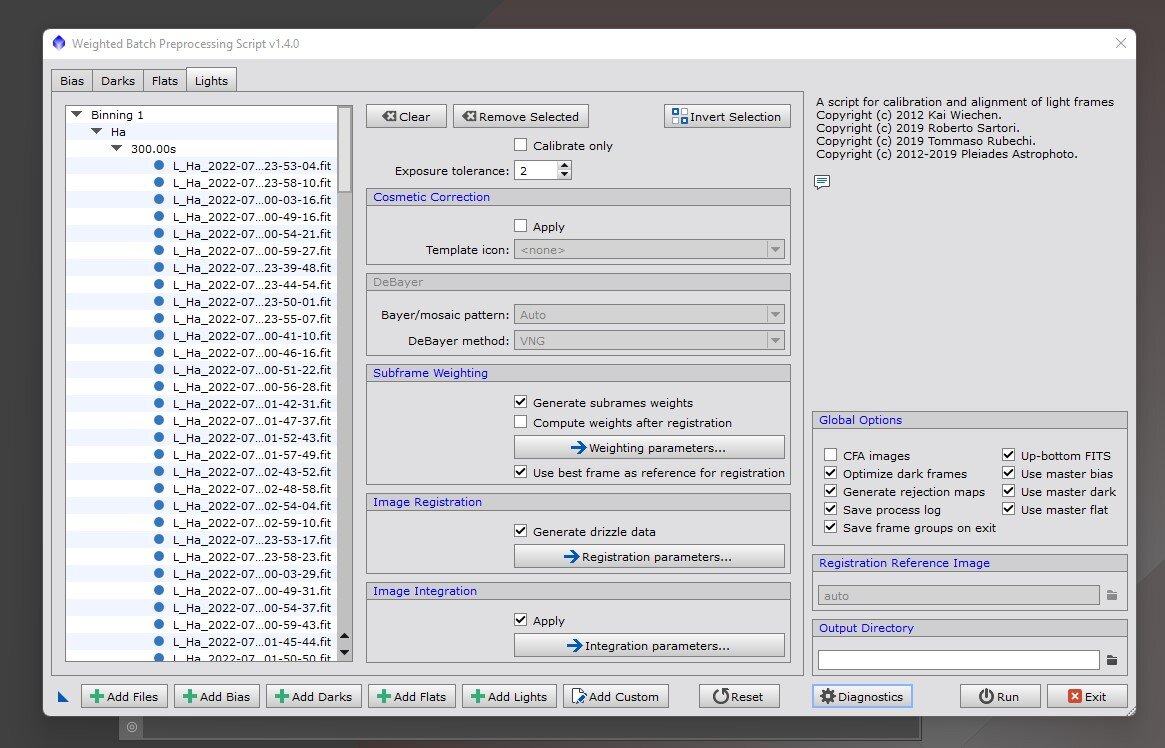Decrease Exposure tolerance with down arrow
This screenshot has height=748, width=1165.
point(565,175)
